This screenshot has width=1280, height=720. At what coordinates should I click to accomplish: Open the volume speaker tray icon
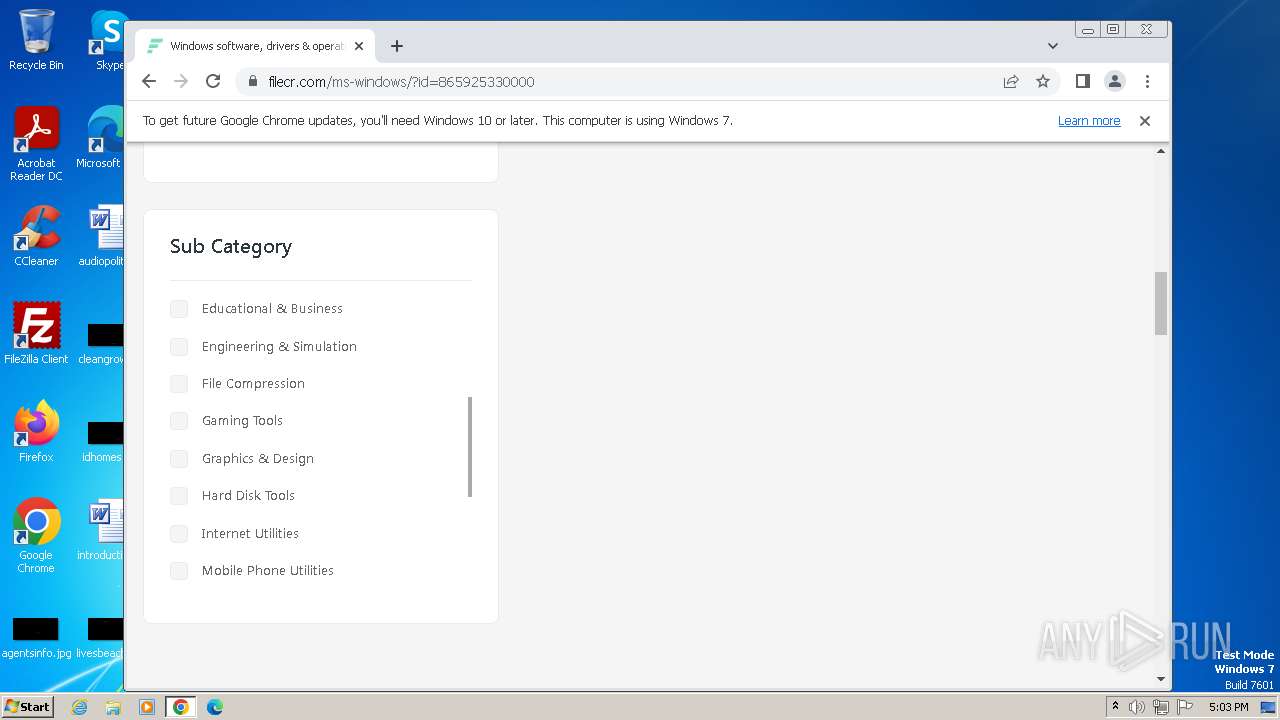(1136, 707)
